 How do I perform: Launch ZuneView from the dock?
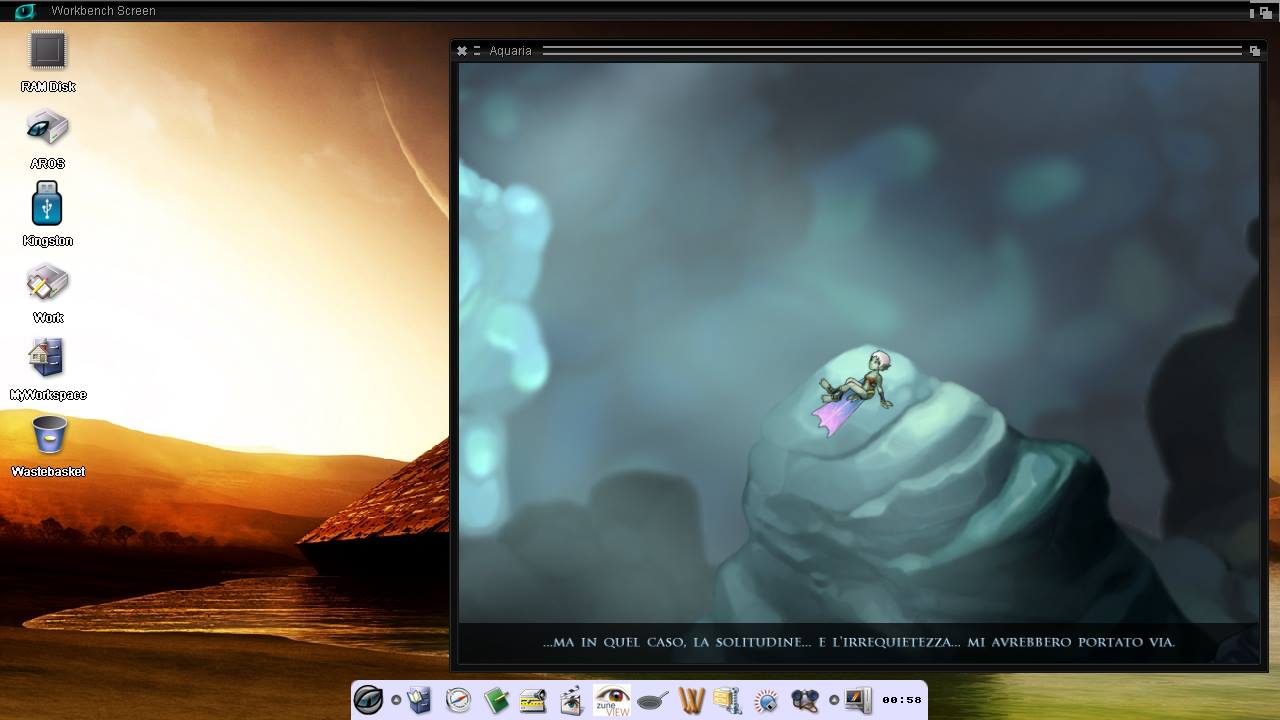(x=612, y=700)
